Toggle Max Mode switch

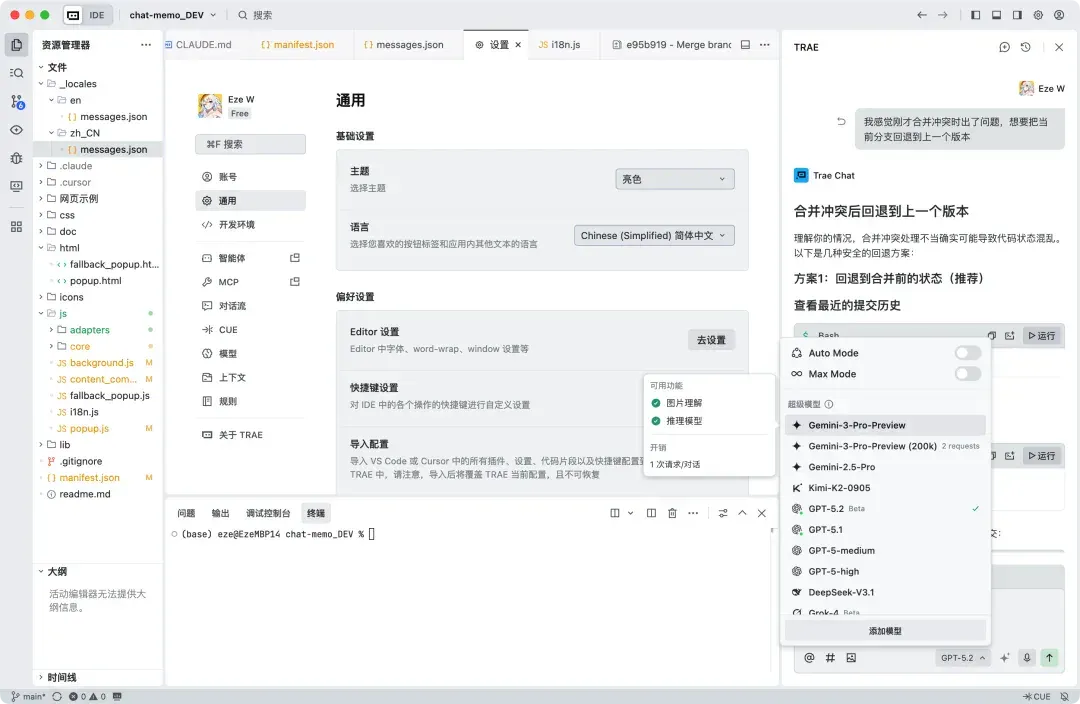coord(968,373)
